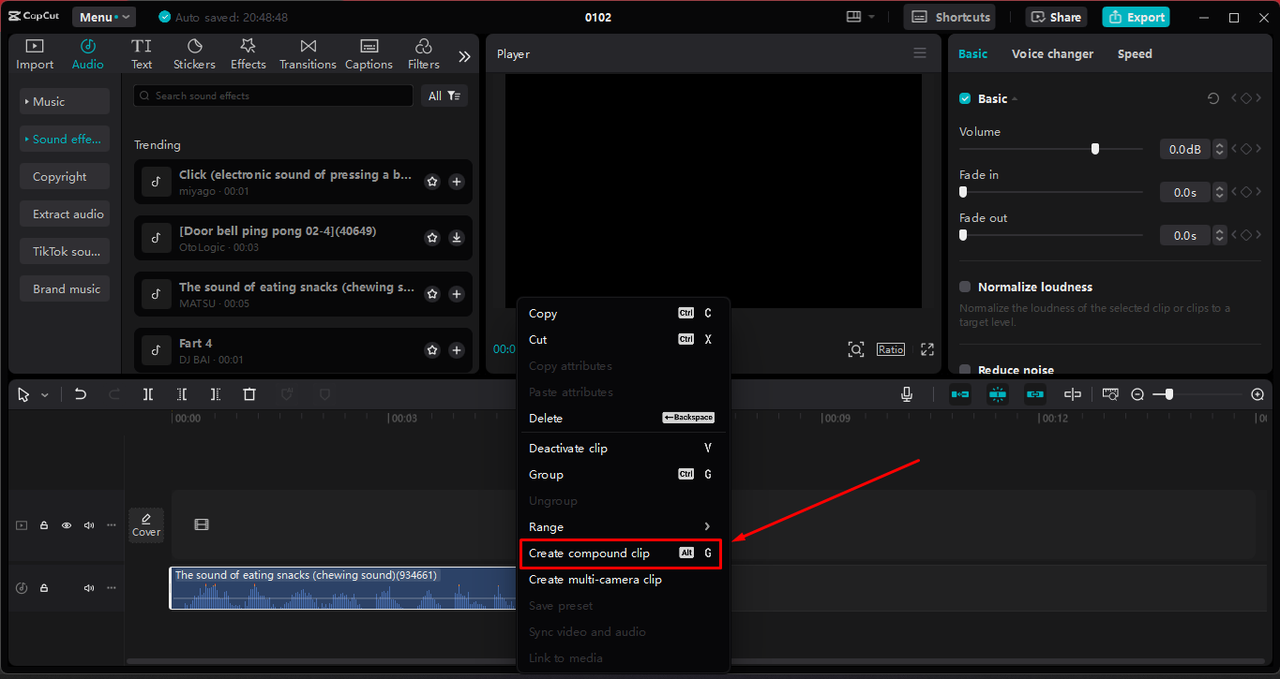Add Click electronic sound to the timeline
The height and width of the screenshot is (679, 1280).
(x=456, y=182)
